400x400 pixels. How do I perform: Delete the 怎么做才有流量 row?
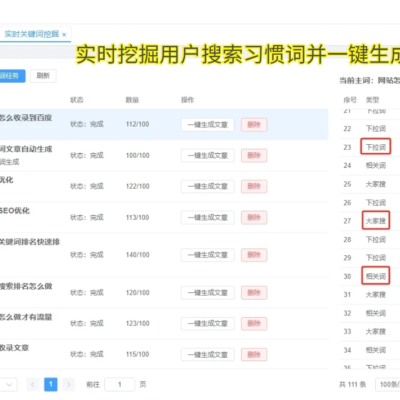[254, 323]
